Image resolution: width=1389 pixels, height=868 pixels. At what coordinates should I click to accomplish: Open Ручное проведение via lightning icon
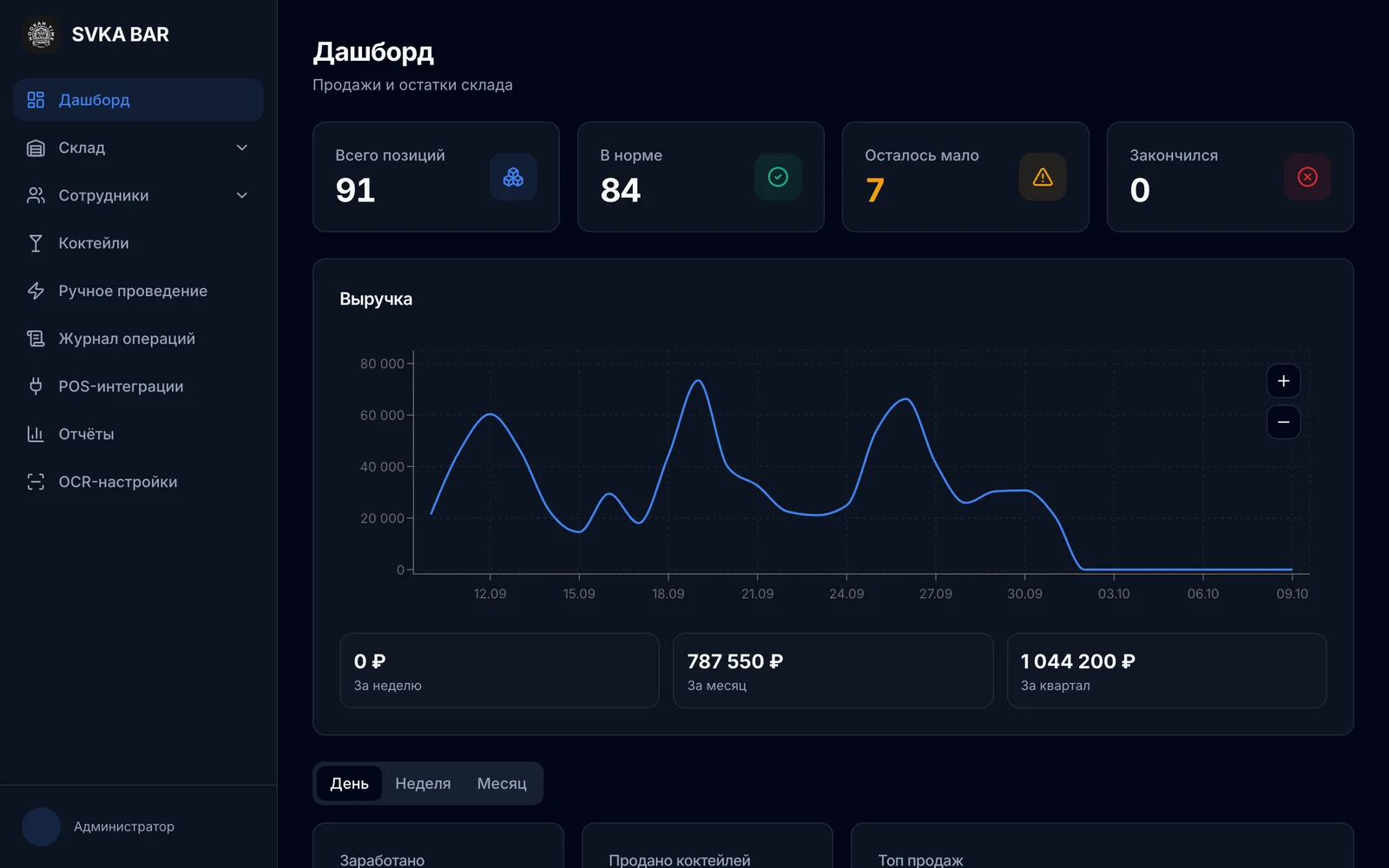pos(36,291)
